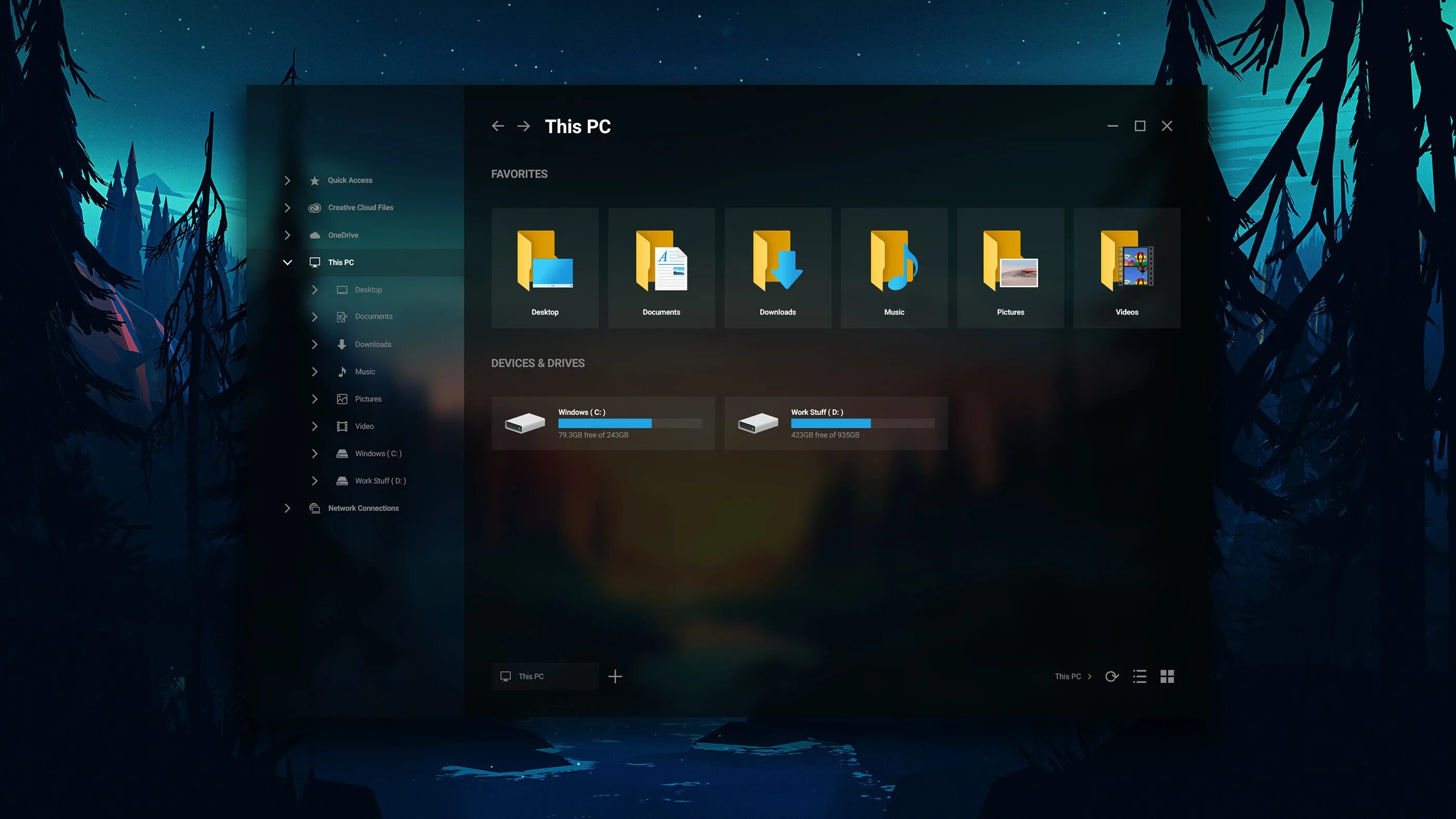Image resolution: width=1456 pixels, height=819 pixels.
Task: Add a new tab with plus icon
Action: 615,677
